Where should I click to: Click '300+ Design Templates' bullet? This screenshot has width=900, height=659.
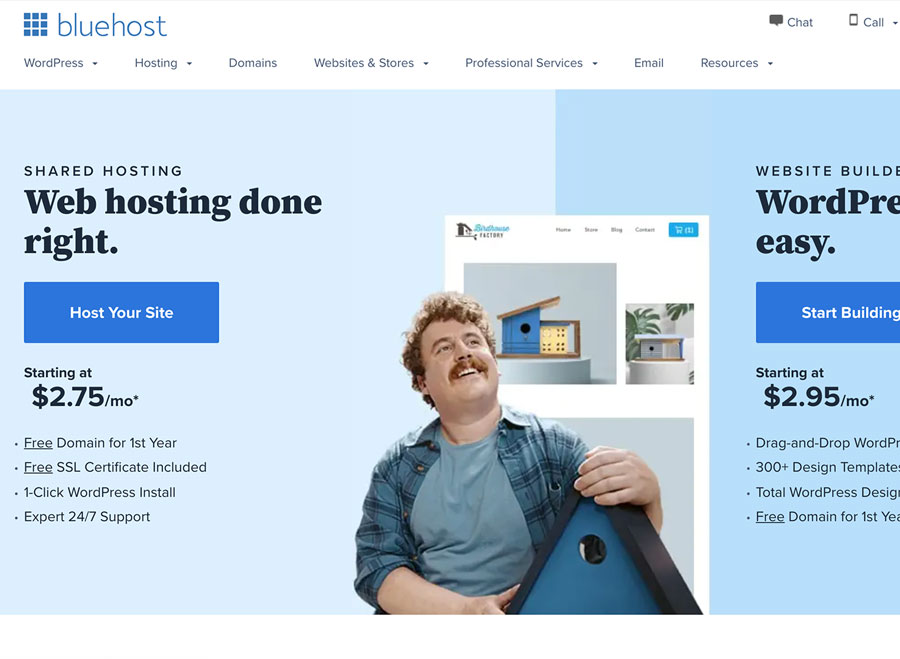tap(828, 467)
